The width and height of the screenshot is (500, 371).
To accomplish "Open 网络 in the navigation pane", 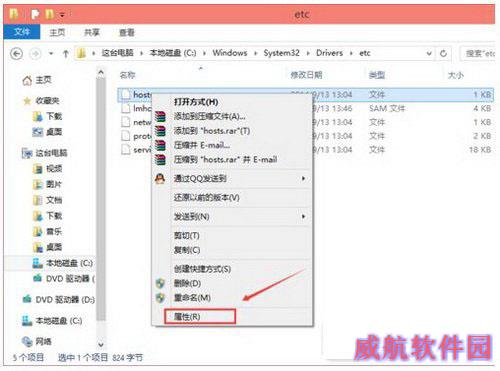I will (44, 341).
